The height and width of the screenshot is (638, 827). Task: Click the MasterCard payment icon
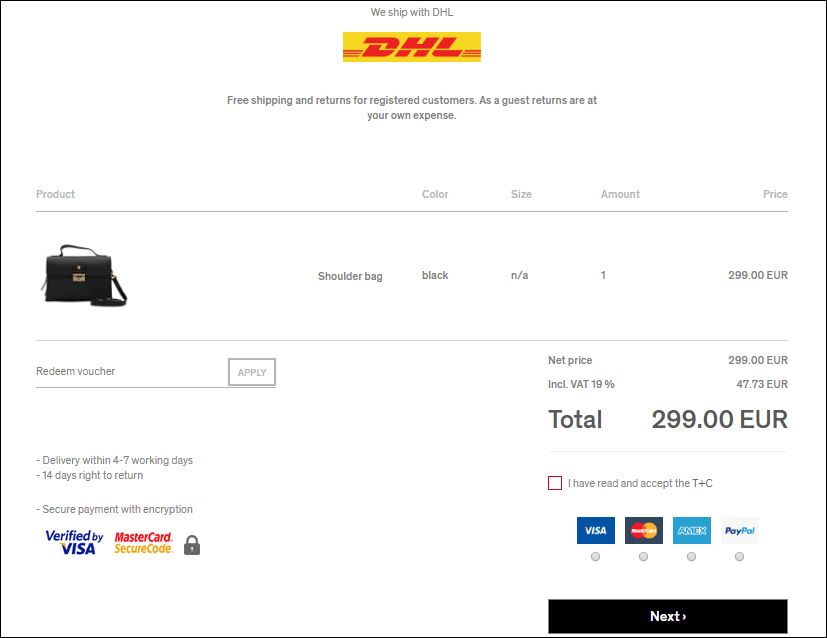643,530
